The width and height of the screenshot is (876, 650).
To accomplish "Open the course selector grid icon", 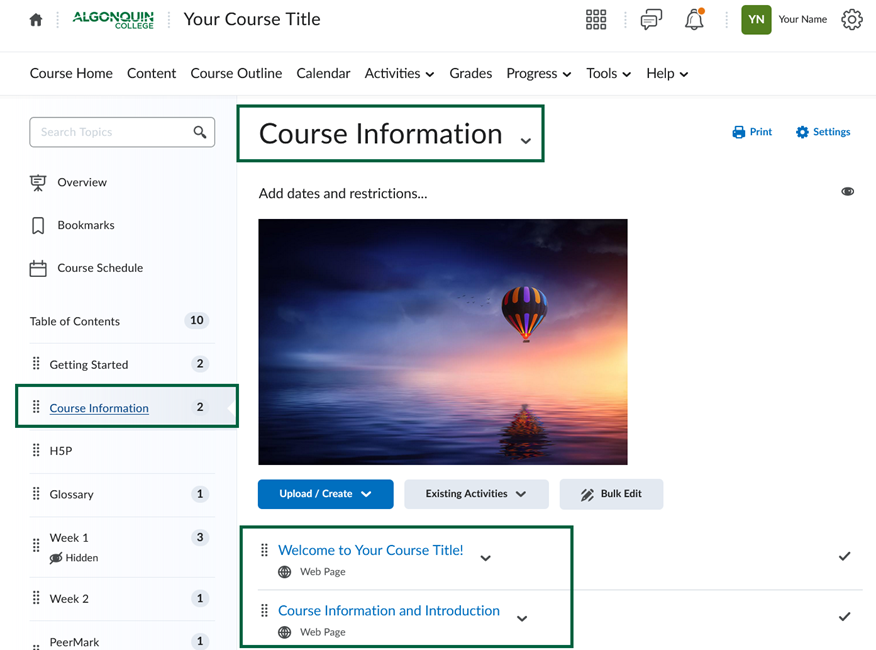I will click(596, 20).
